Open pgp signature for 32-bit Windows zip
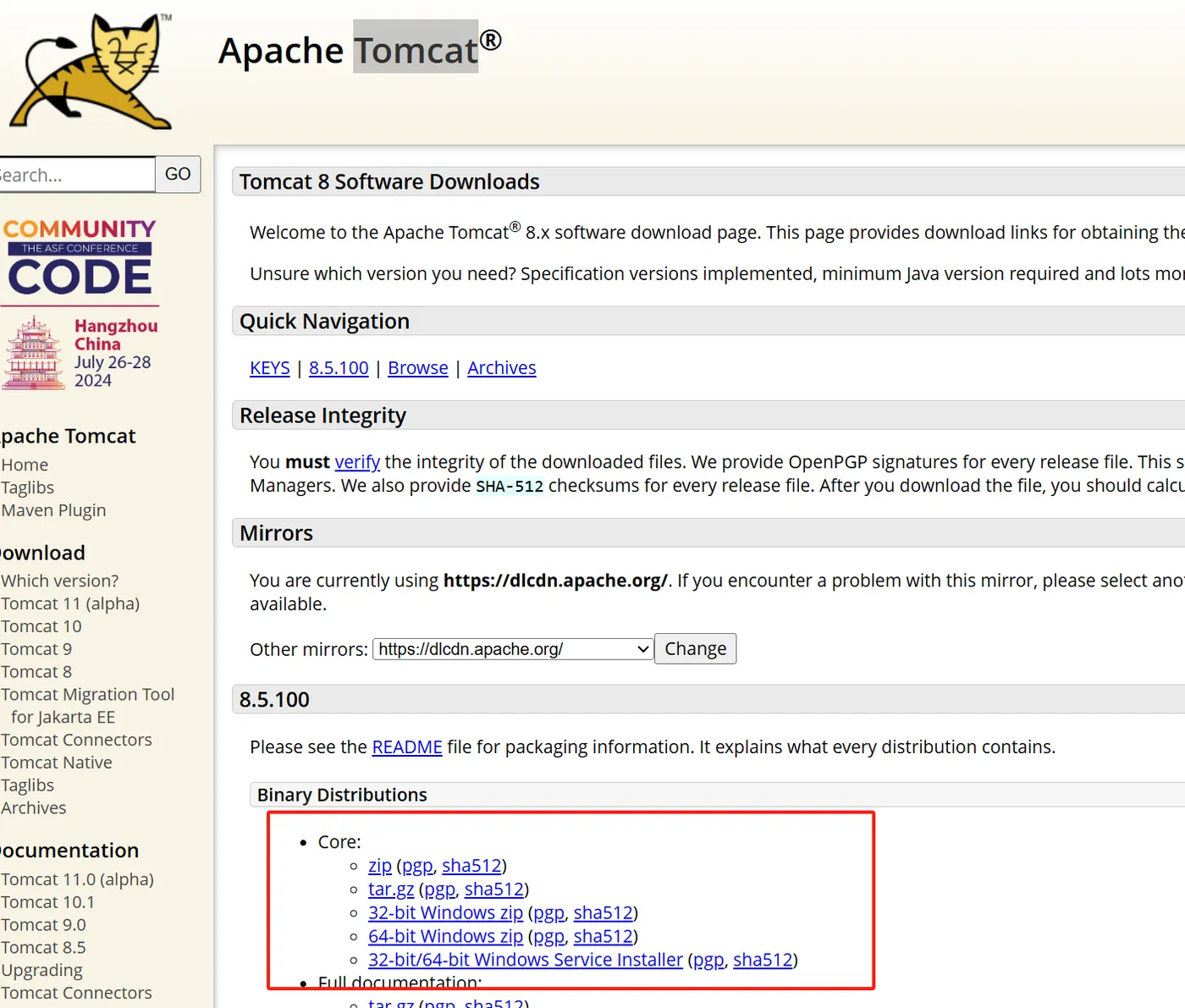 click(548, 914)
